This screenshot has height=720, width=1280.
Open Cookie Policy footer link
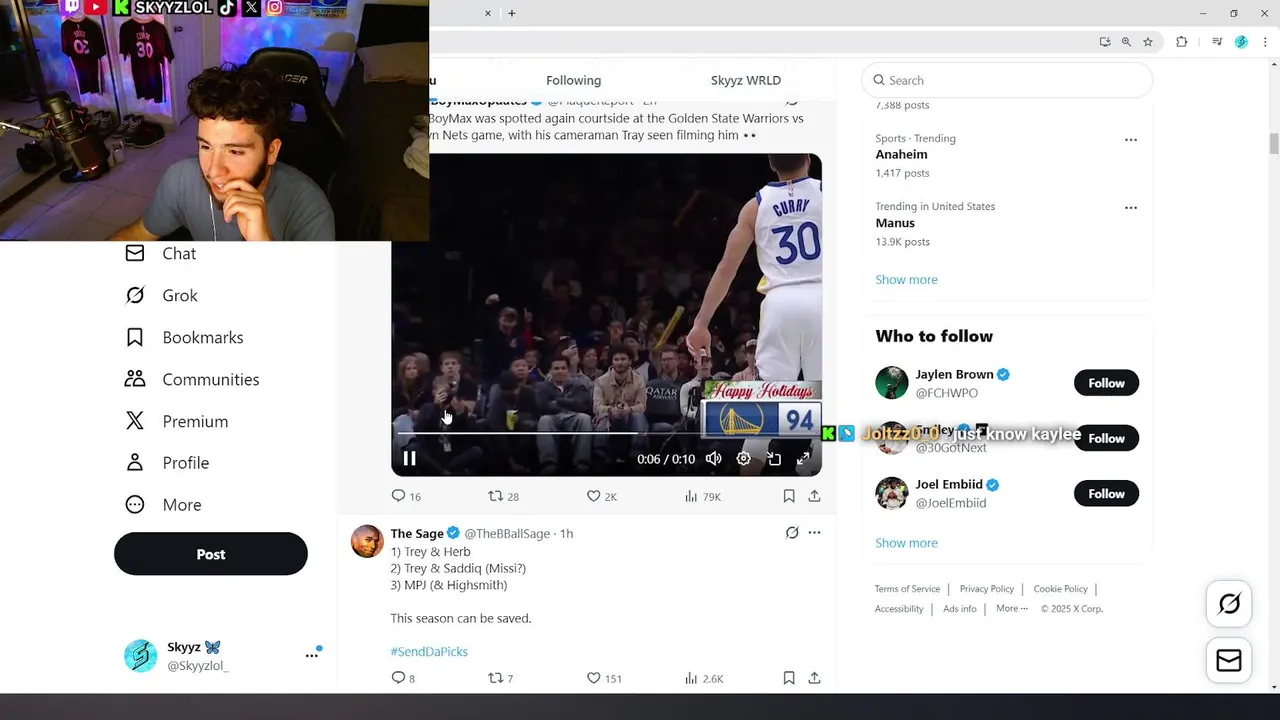1060,589
